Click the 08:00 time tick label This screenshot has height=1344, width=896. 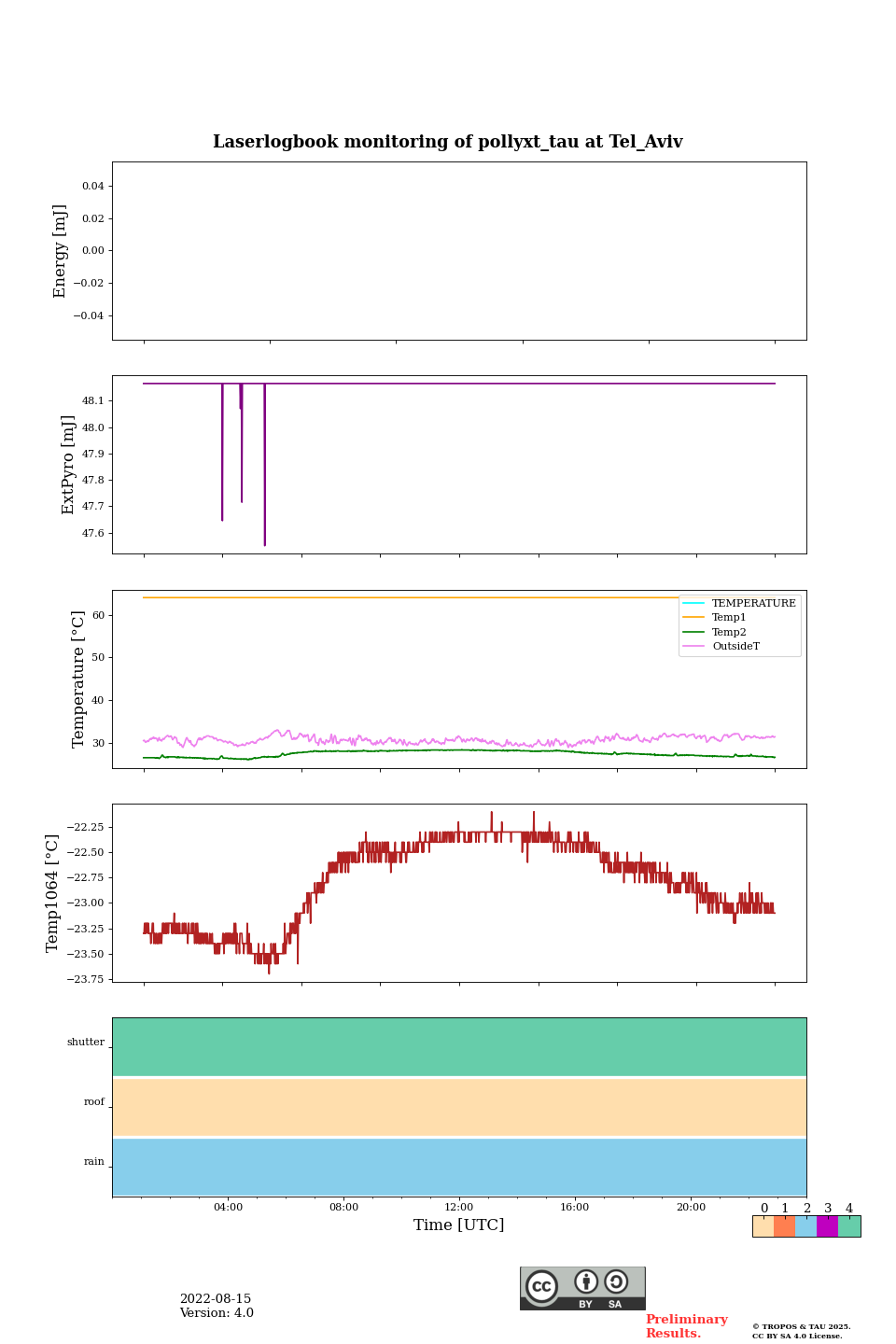click(x=343, y=1207)
